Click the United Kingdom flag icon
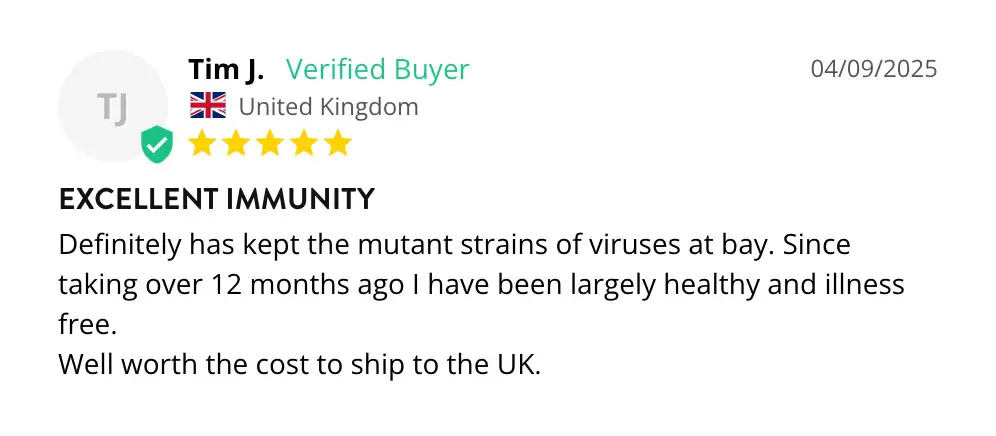Image resolution: width=996 pixels, height=436 pixels. coord(208,106)
